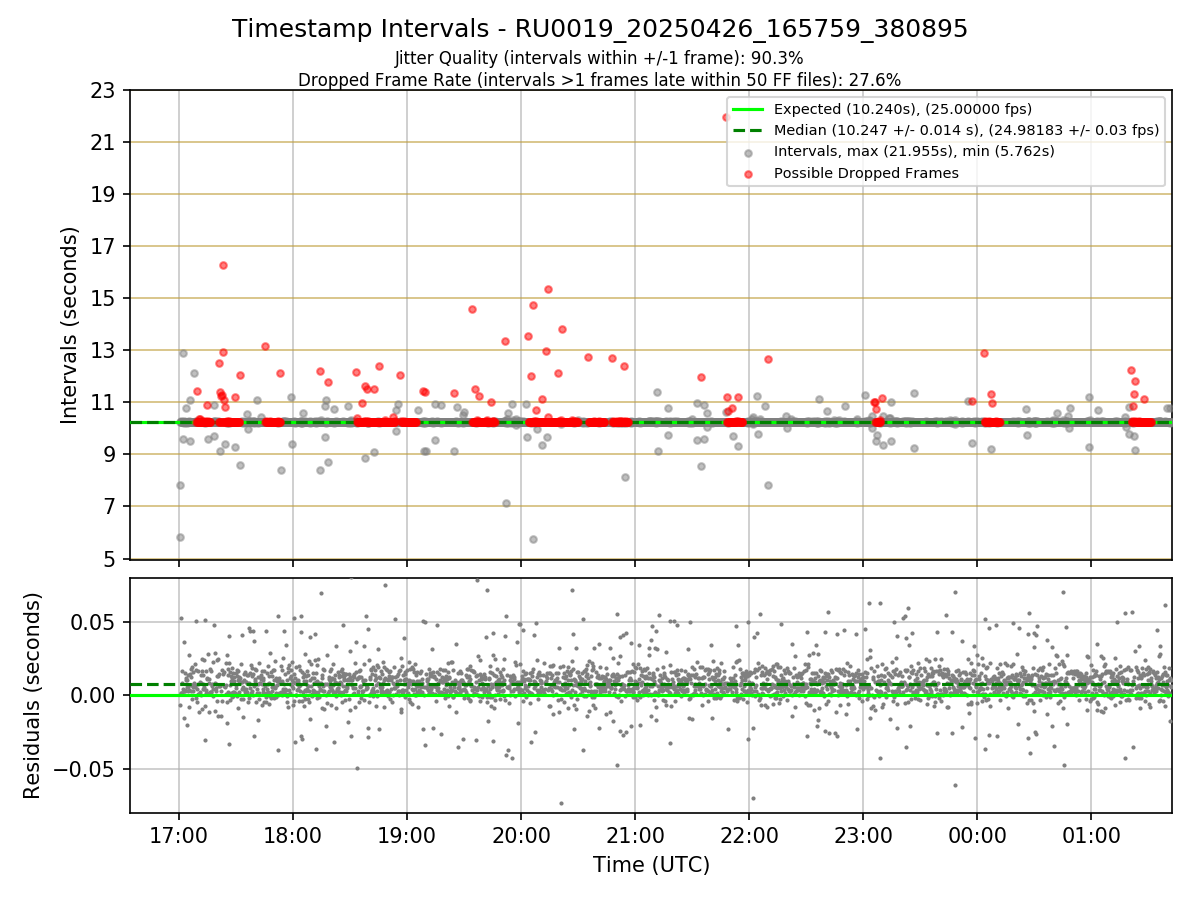Click the 'Expected (10.240s), (25.00000 fps)' legend entry

click(903, 109)
